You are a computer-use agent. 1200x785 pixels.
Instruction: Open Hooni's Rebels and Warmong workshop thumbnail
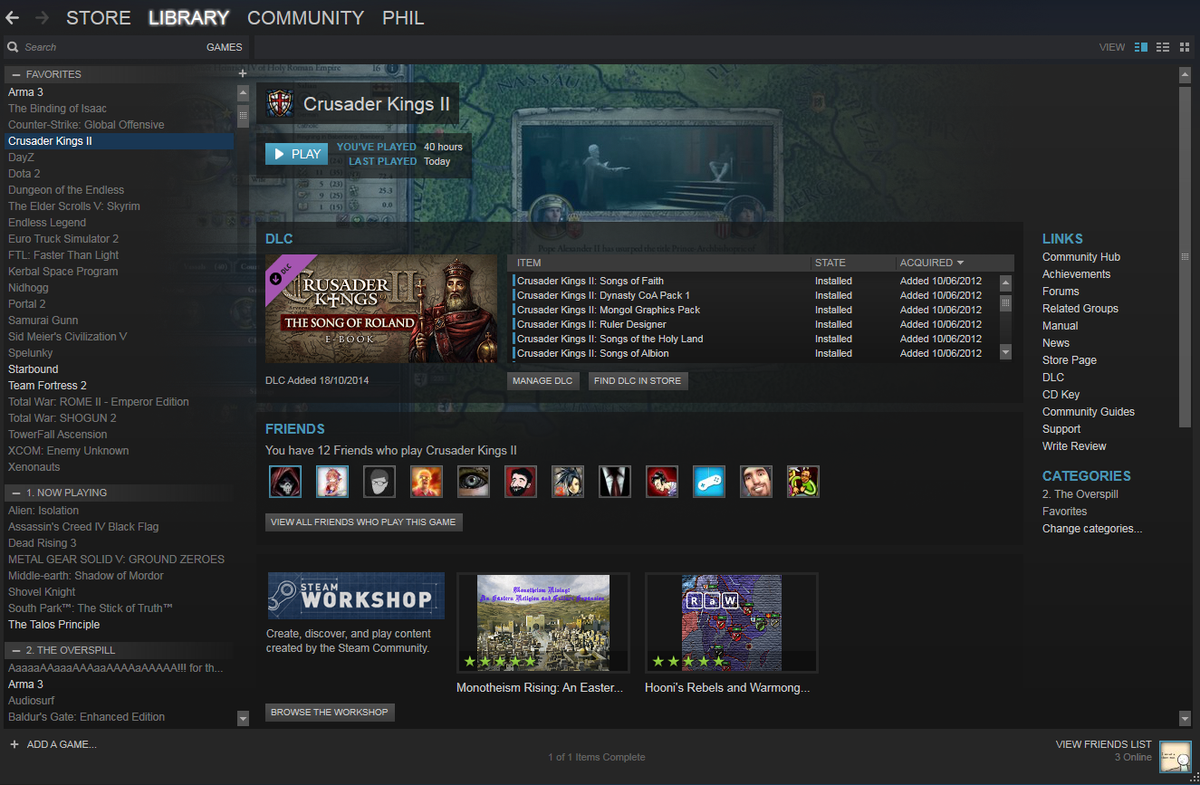coord(731,622)
